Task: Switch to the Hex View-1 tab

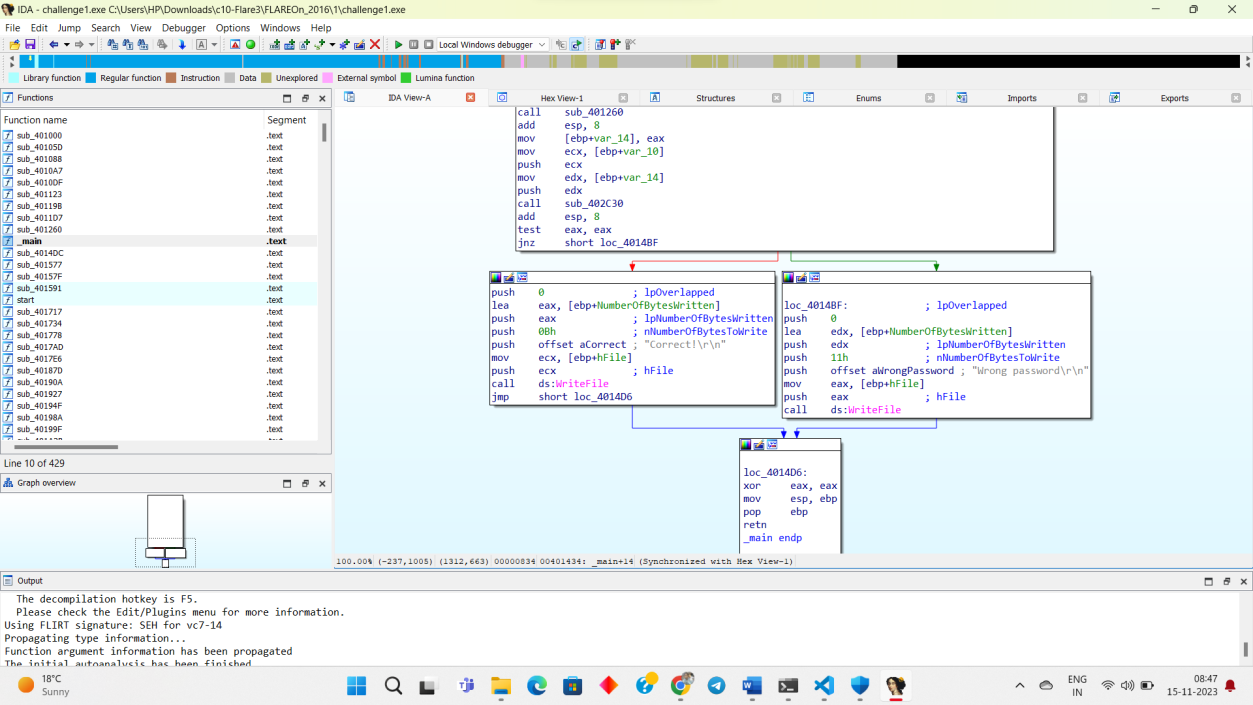Action: pyautogui.click(x=561, y=98)
